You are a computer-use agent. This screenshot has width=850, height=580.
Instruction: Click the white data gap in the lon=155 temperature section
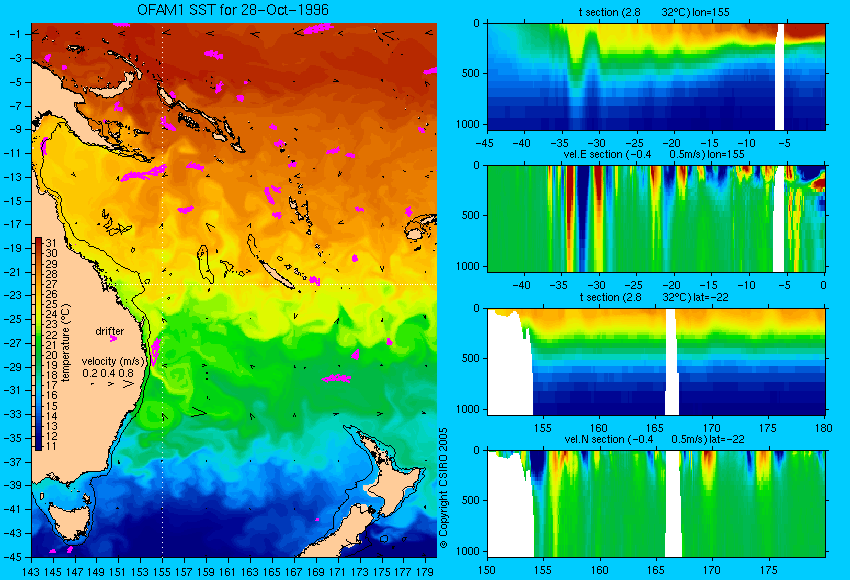pos(780,76)
